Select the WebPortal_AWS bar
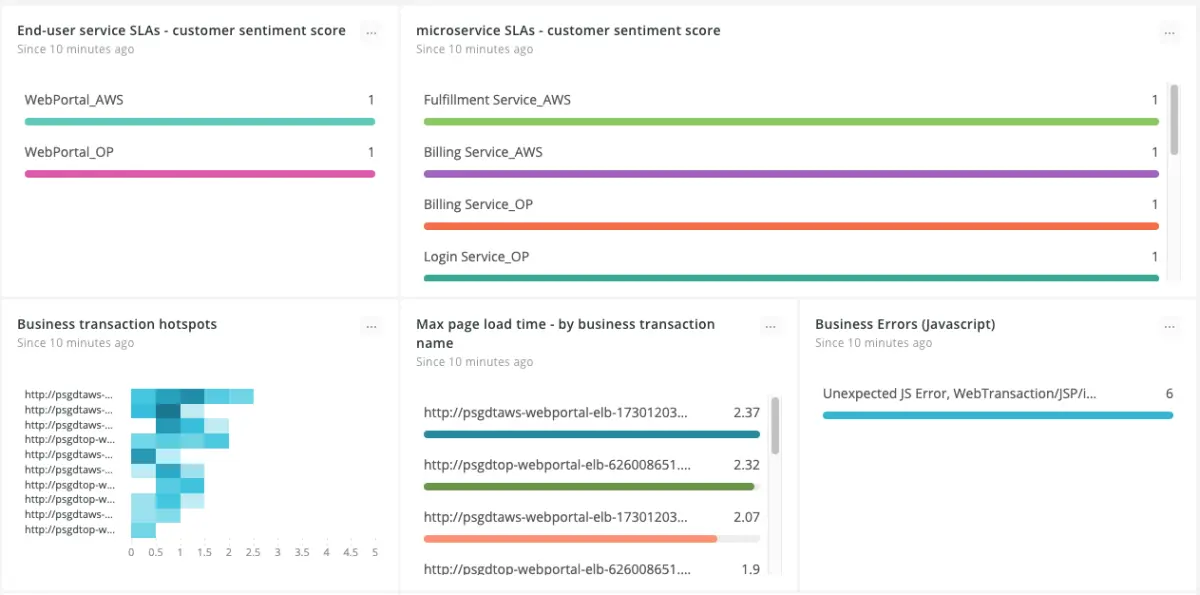This screenshot has width=1200, height=595. [x=200, y=122]
